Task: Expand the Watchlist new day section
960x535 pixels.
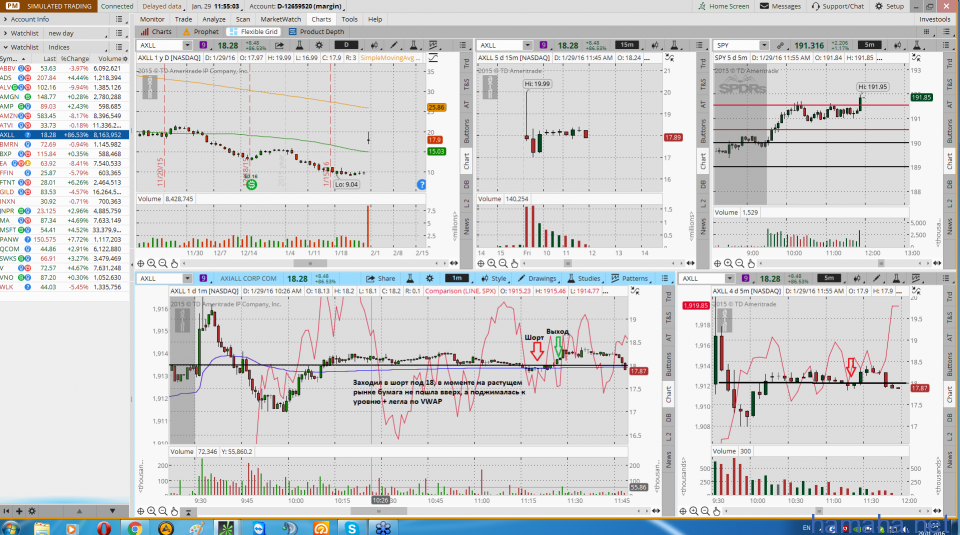Action: click(6, 34)
